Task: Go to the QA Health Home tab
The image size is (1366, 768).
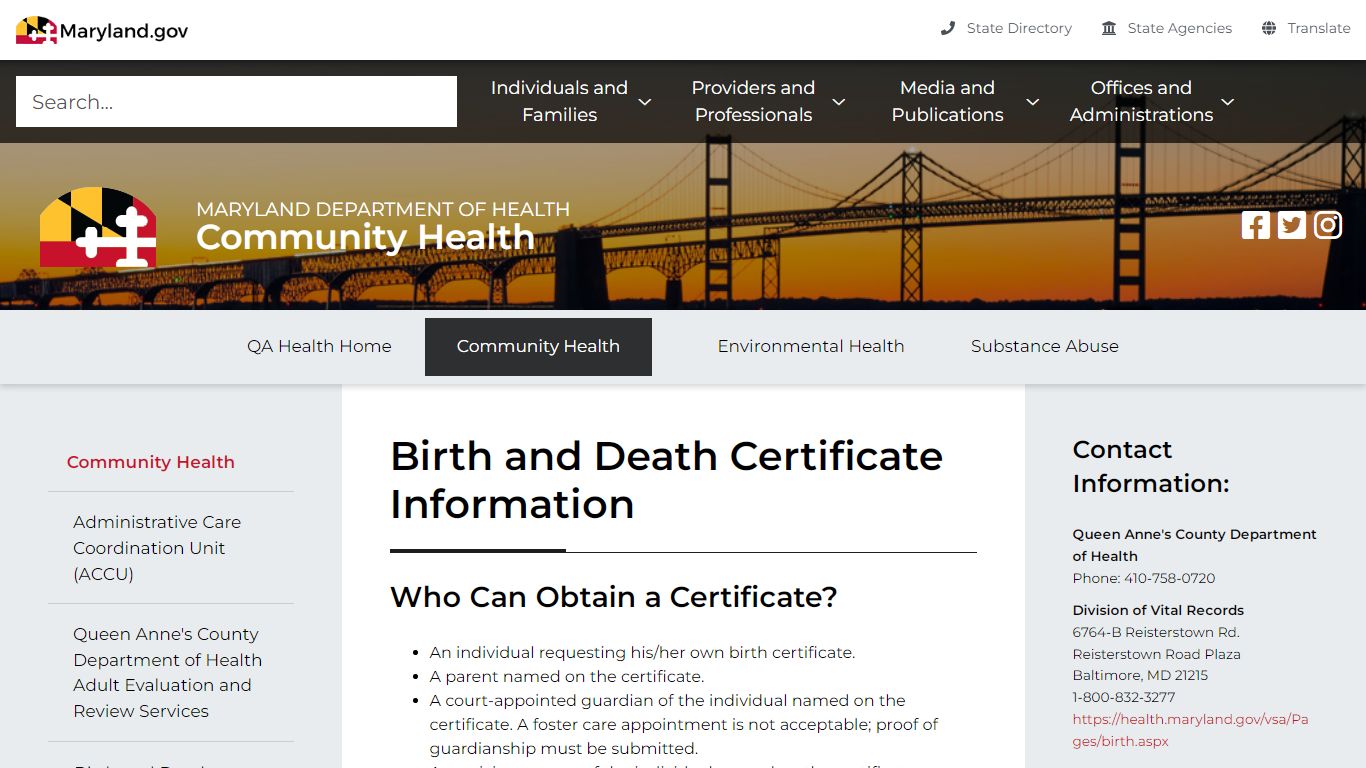Action: 319,346
